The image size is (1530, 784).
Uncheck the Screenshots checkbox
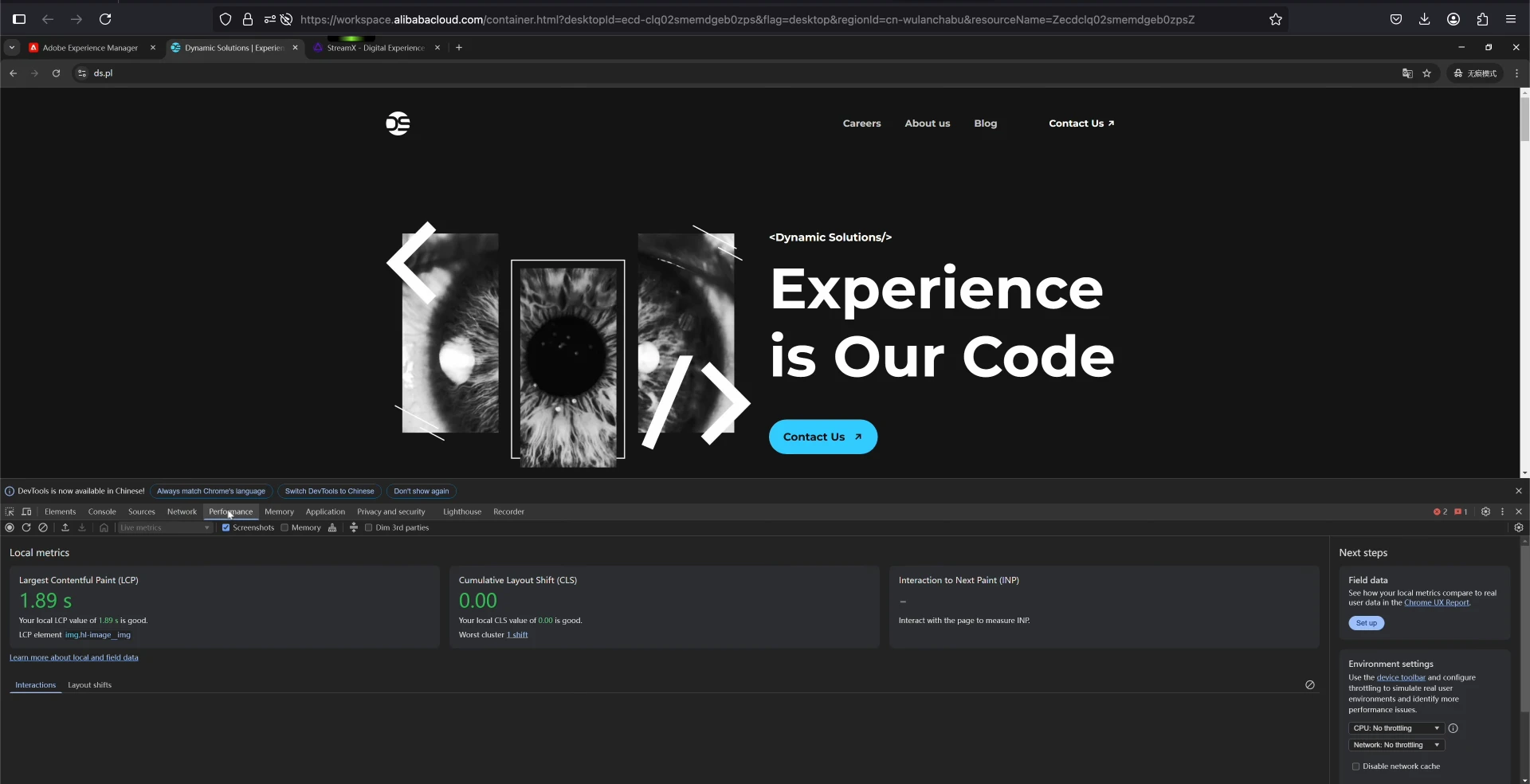click(226, 527)
